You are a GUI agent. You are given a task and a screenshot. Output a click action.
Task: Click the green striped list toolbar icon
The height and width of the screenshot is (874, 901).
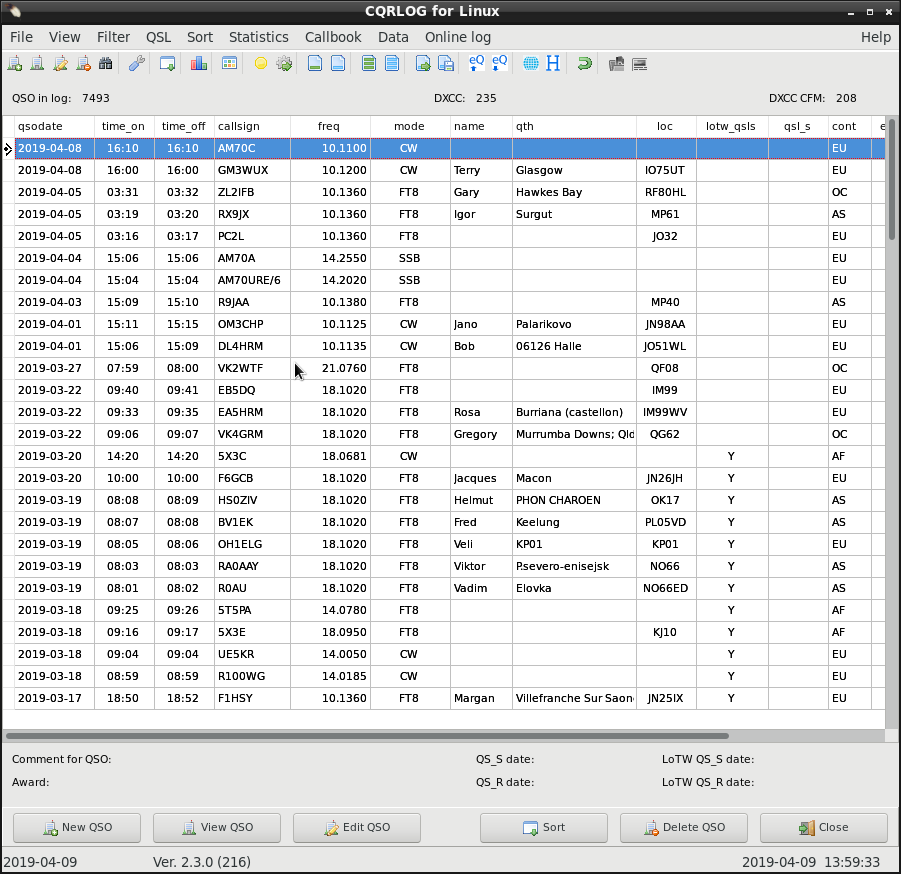[369, 63]
